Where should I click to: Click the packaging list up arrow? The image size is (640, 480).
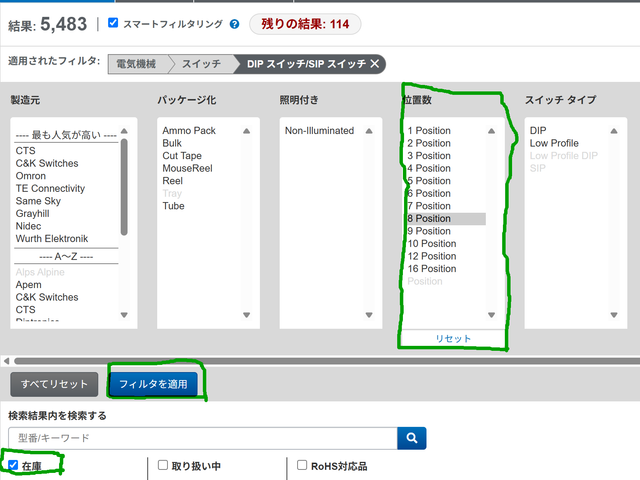247,131
